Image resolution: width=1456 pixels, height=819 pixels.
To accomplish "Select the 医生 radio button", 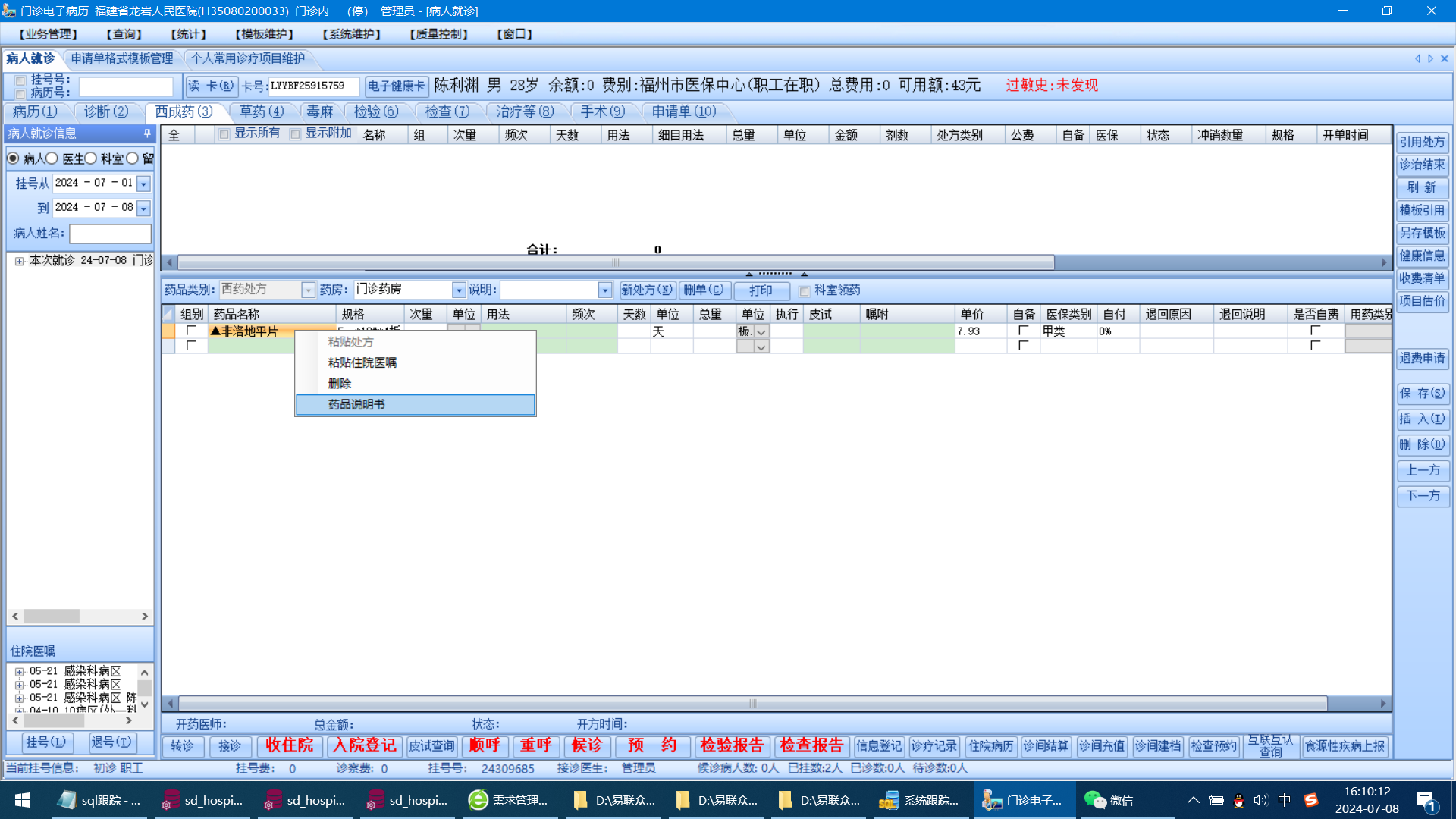I will click(x=52, y=158).
